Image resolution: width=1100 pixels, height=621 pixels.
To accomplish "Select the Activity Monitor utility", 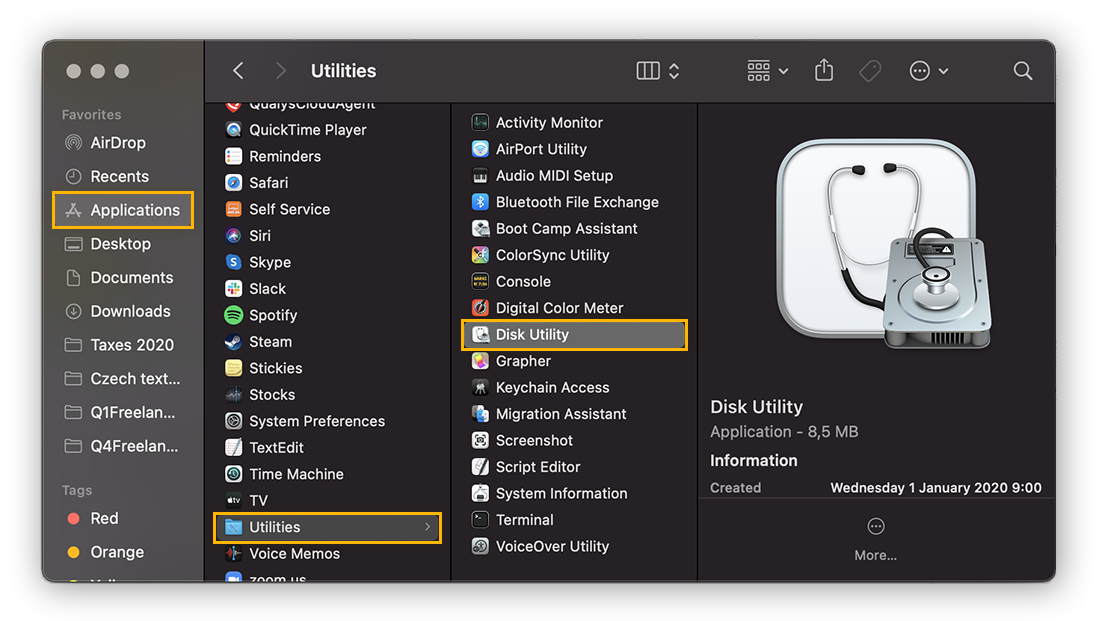I will 550,122.
